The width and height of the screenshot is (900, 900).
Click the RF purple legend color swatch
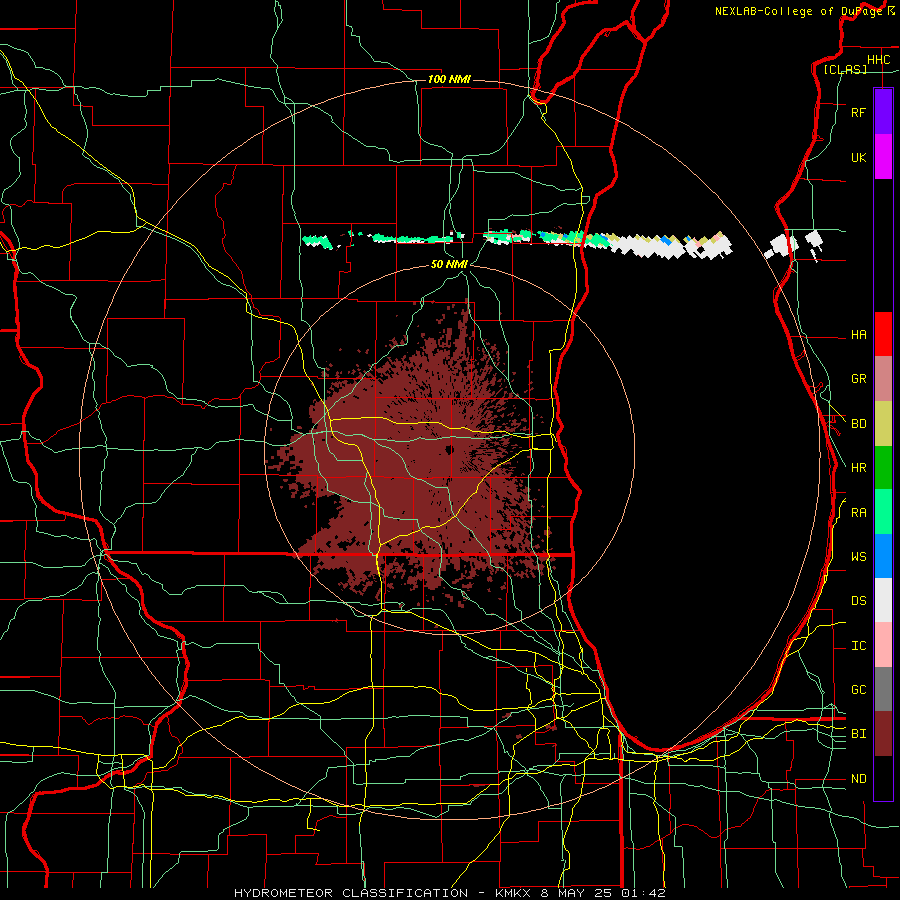click(883, 112)
